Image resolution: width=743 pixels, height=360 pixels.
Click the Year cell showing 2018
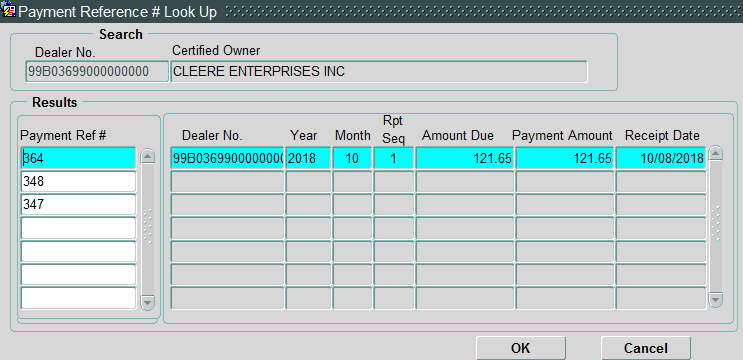[x=308, y=158]
